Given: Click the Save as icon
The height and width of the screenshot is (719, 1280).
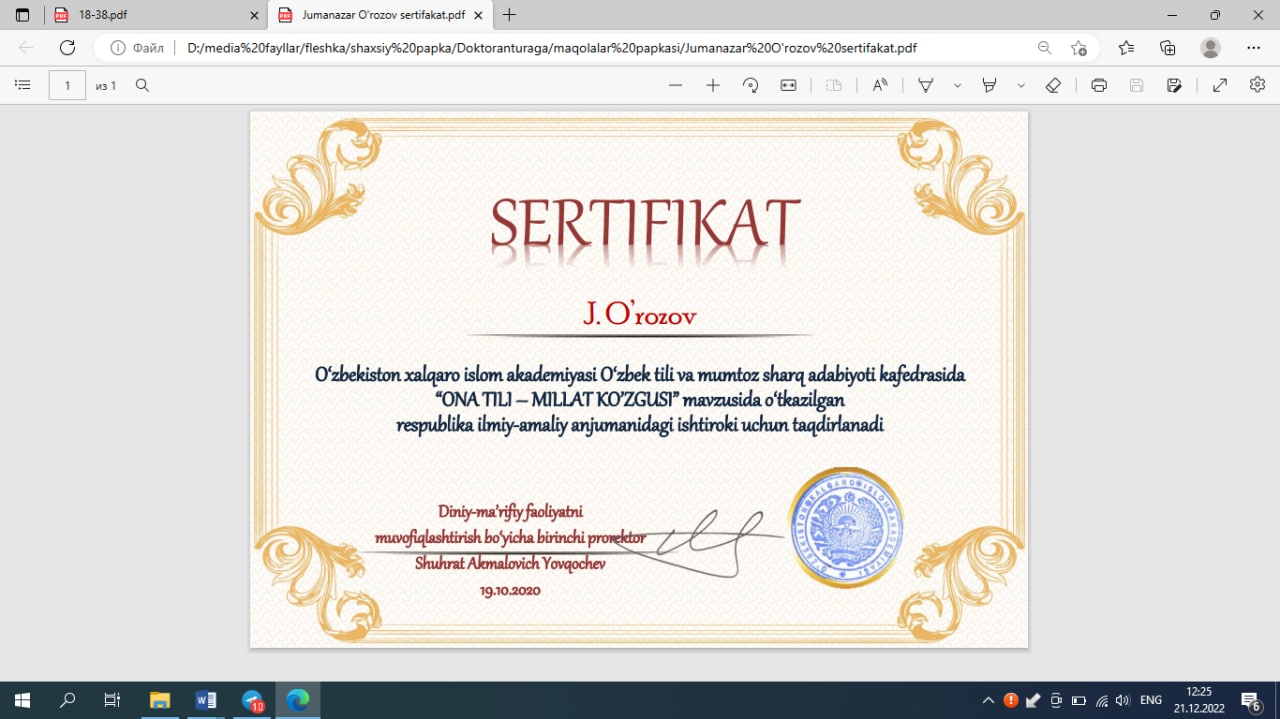Looking at the screenshot, I should pos(1175,86).
